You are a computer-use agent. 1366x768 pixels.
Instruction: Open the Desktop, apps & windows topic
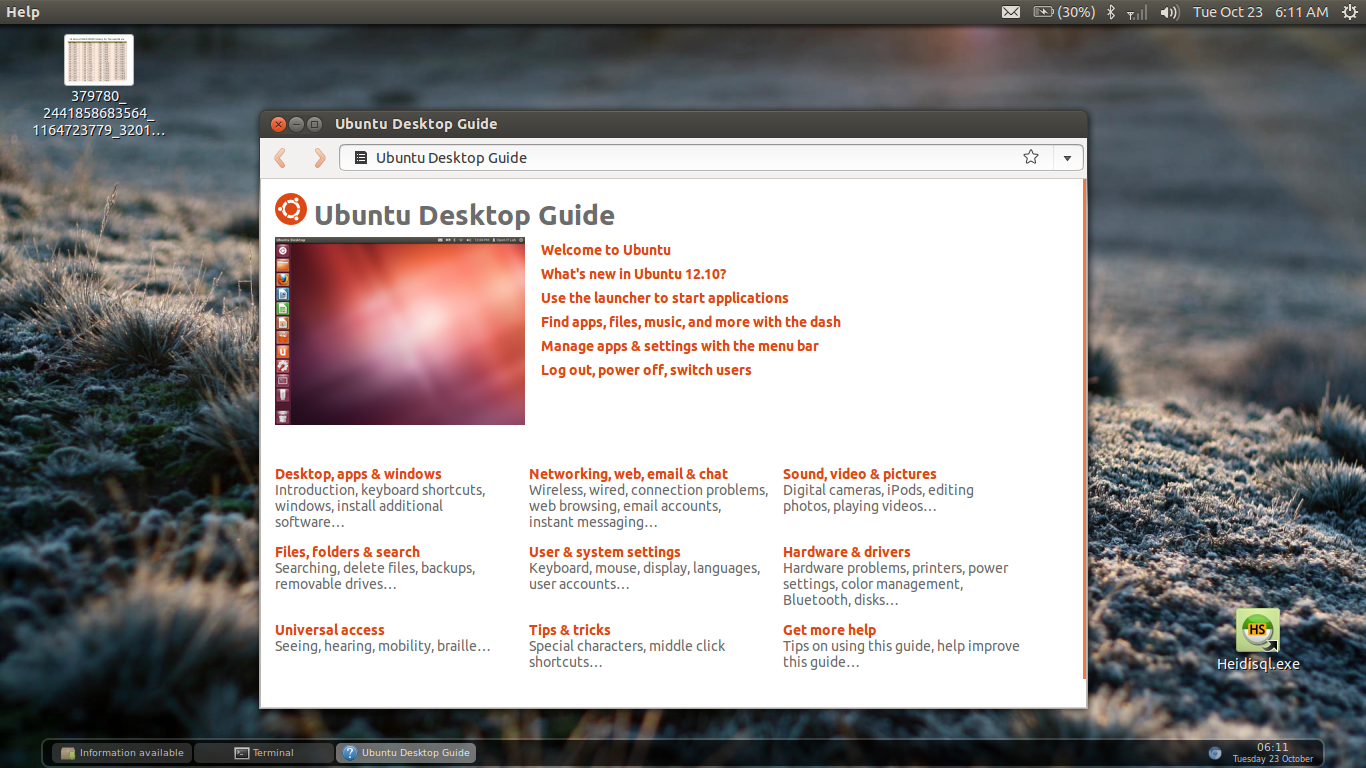(x=358, y=474)
